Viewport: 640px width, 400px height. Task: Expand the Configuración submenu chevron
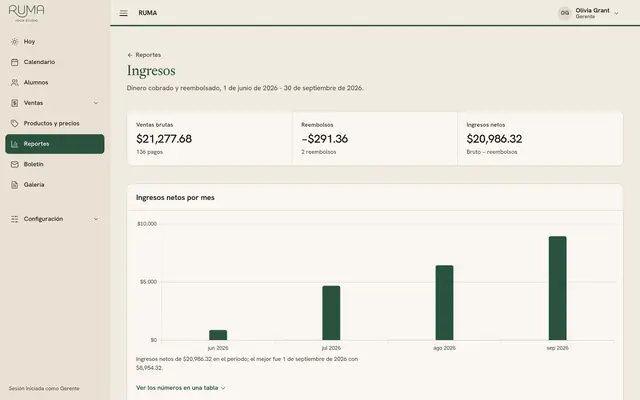pyautogui.click(x=96, y=219)
